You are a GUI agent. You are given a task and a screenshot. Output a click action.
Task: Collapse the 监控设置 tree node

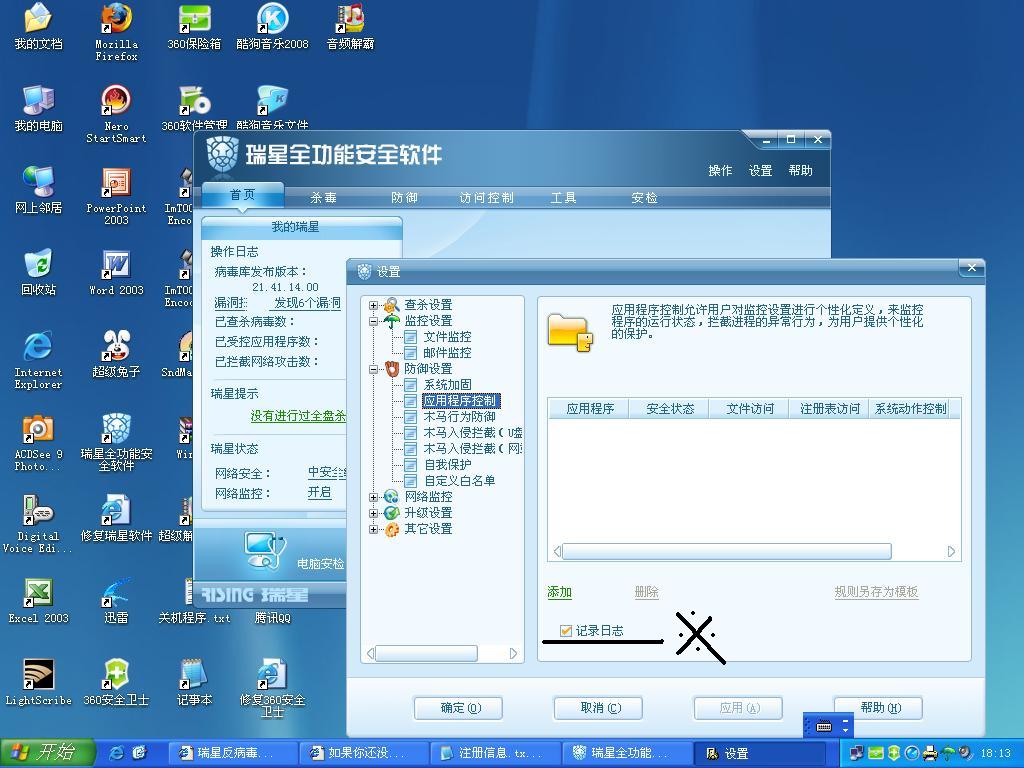coord(373,321)
